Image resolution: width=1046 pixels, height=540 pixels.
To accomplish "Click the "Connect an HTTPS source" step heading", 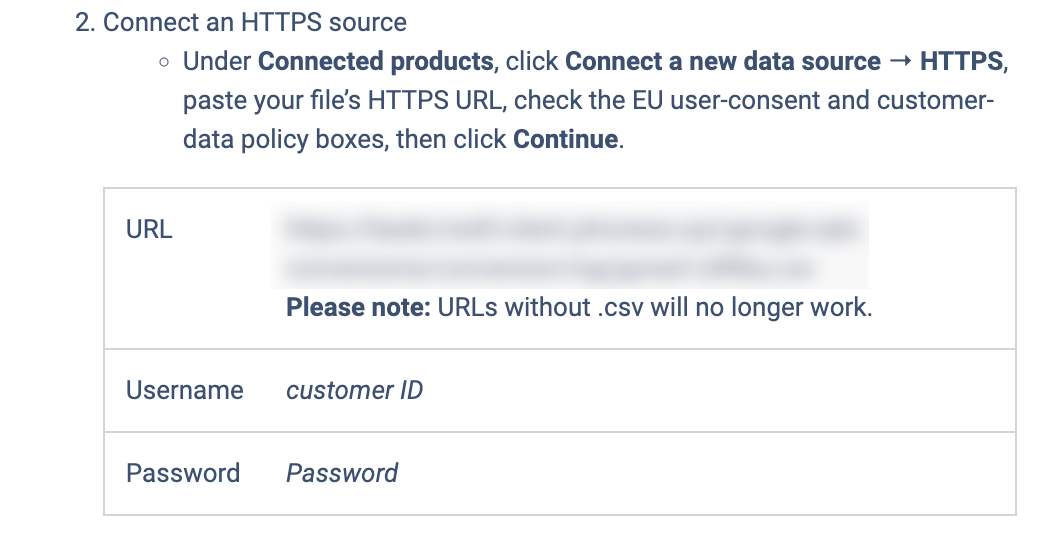I will (x=255, y=23).
